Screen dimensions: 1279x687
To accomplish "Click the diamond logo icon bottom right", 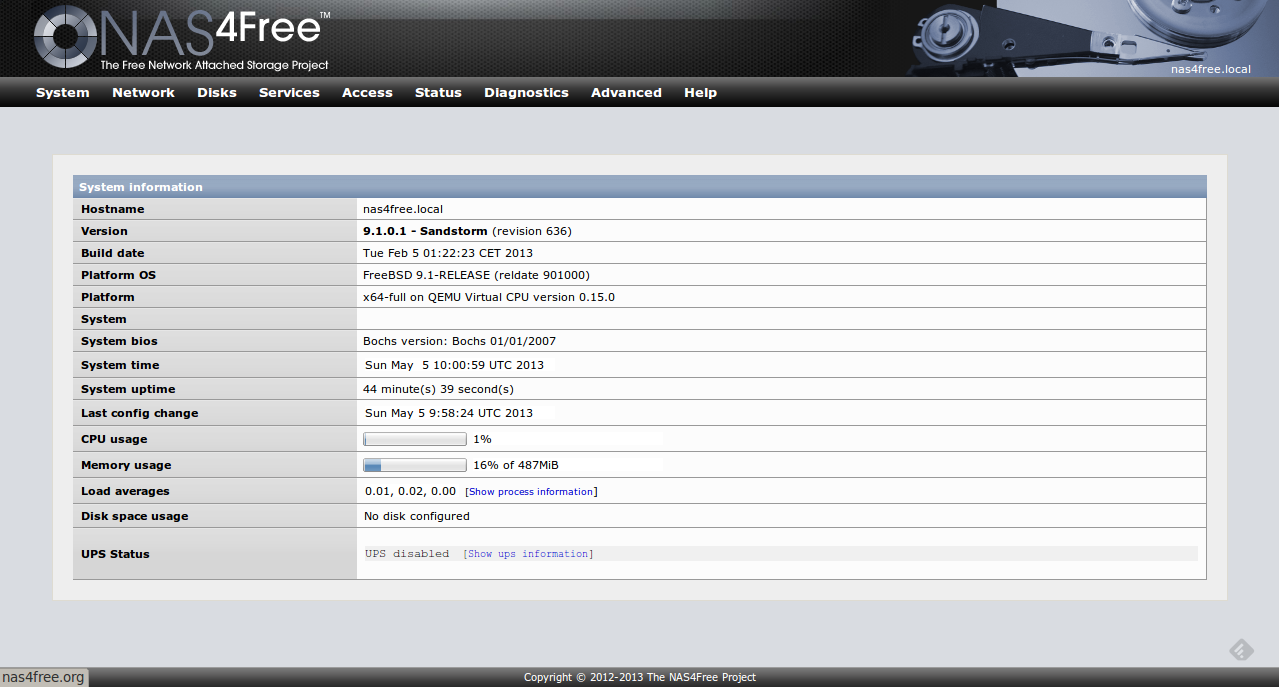I will 1240,649.
